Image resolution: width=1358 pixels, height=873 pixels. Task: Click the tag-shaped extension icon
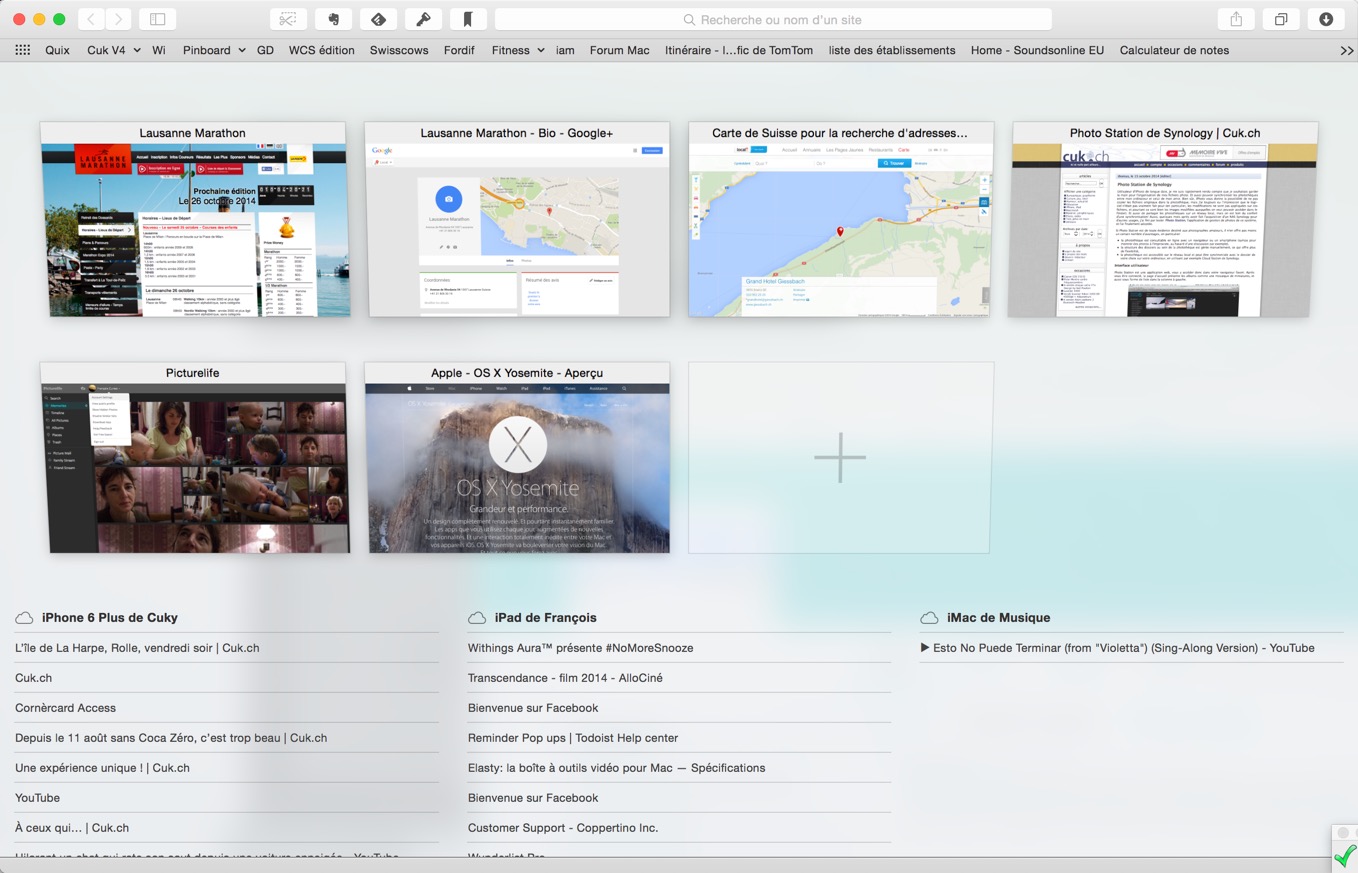(378, 19)
